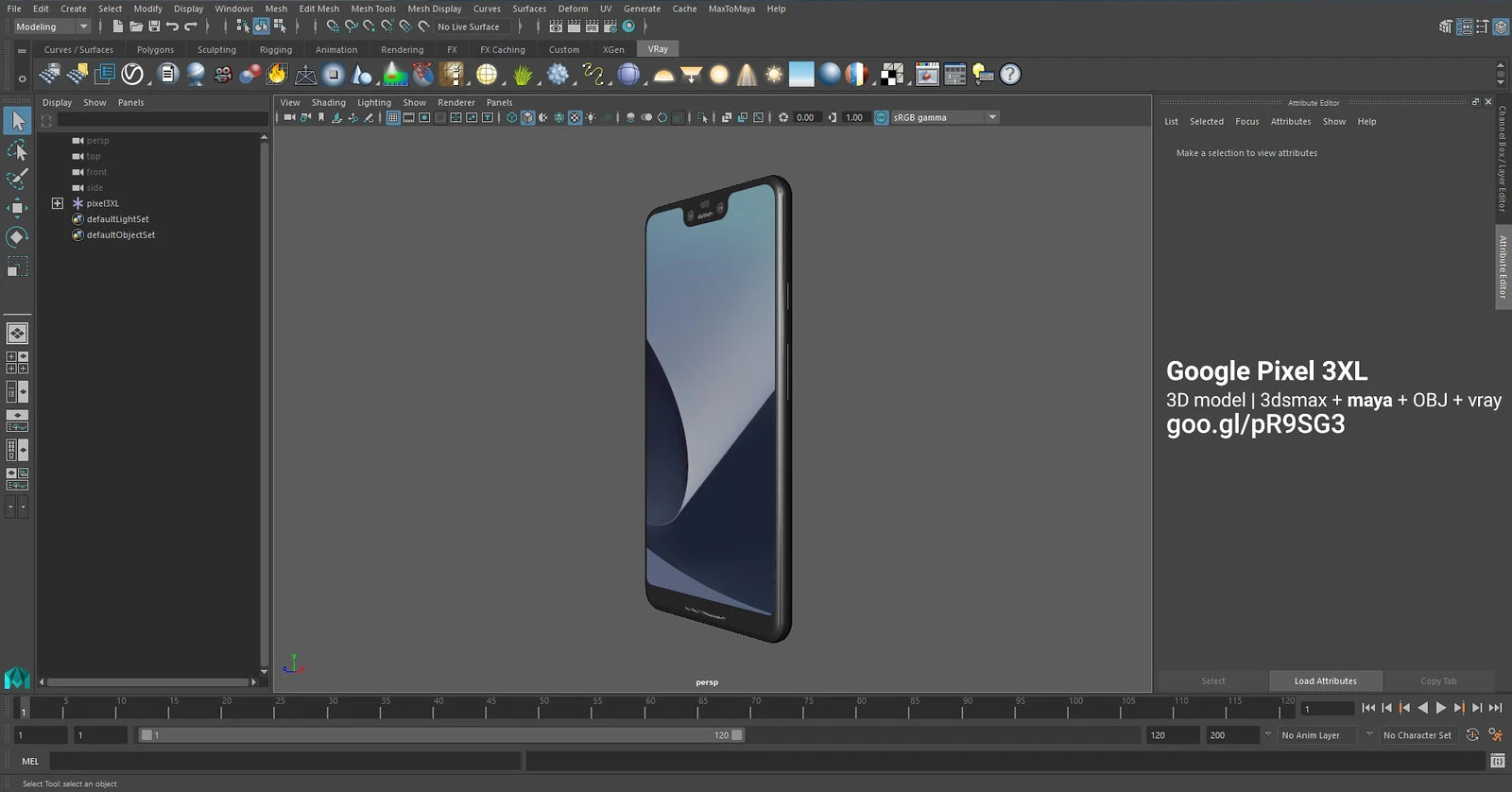Viewport: 1512px width, 792px height.
Task: Open the shelf tab list menu button
Action: 22,51
